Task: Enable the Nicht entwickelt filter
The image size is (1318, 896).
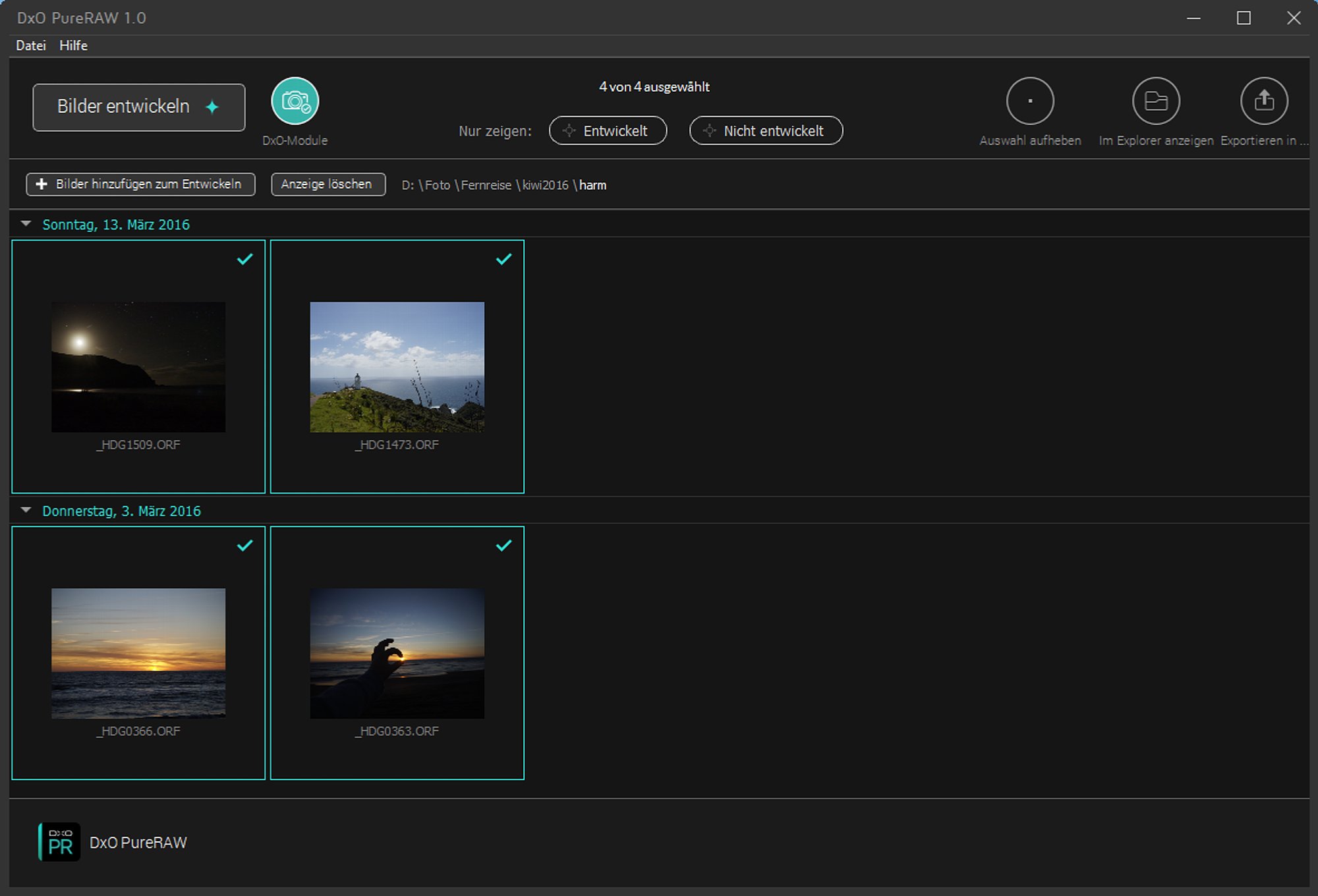Action: pyautogui.click(x=765, y=130)
